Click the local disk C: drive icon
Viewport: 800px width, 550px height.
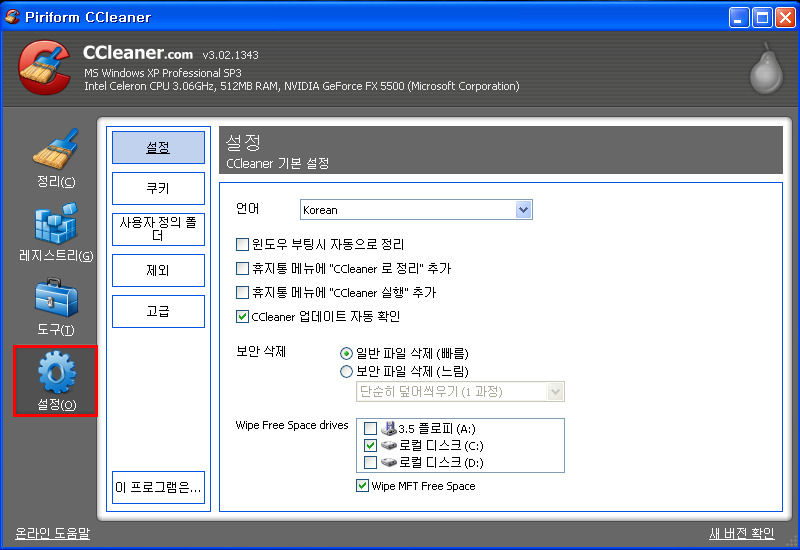389,445
